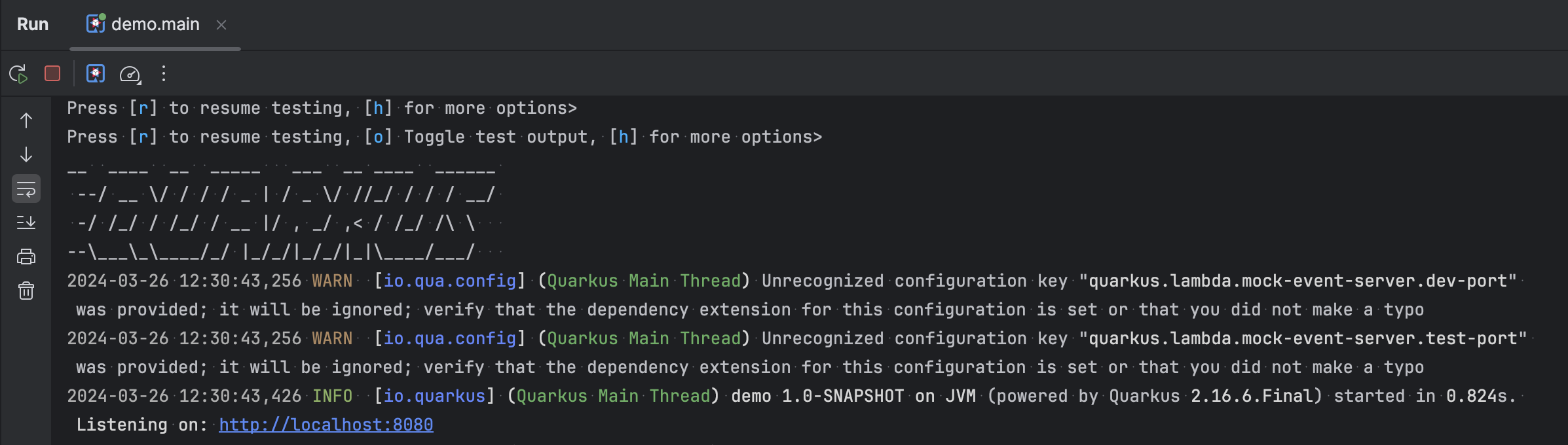This screenshot has width=1568, height=445.
Task: Click the Run tool window label
Action: [33, 24]
